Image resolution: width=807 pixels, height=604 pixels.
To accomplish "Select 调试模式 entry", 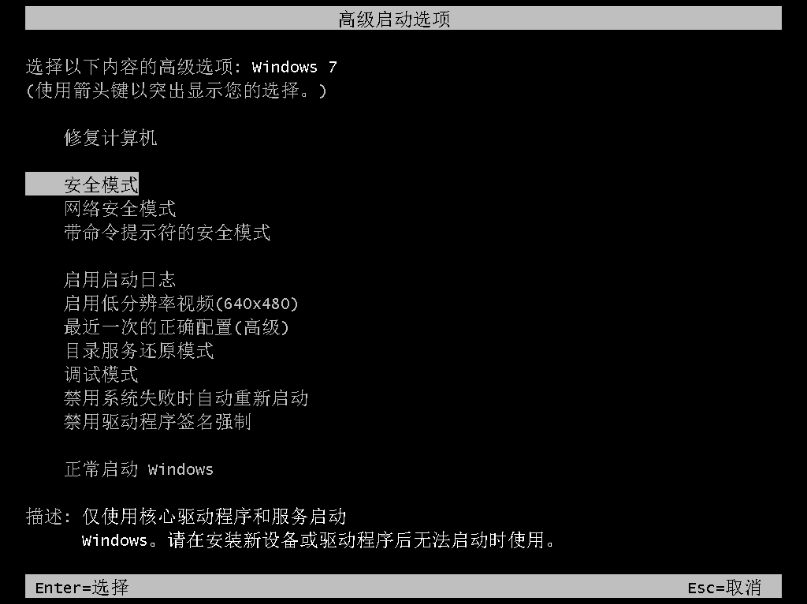I will (101, 375).
